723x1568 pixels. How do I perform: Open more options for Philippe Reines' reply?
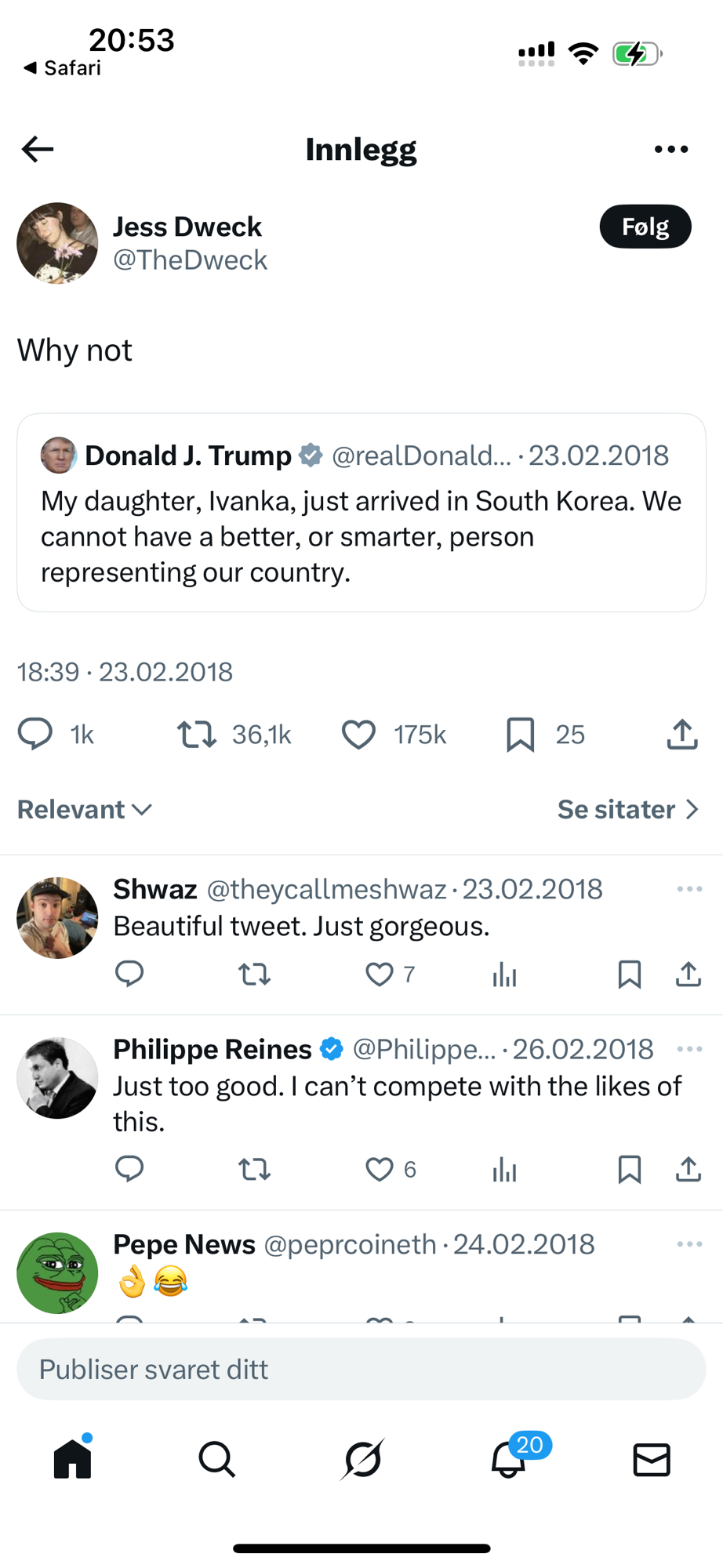(x=689, y=1049)
